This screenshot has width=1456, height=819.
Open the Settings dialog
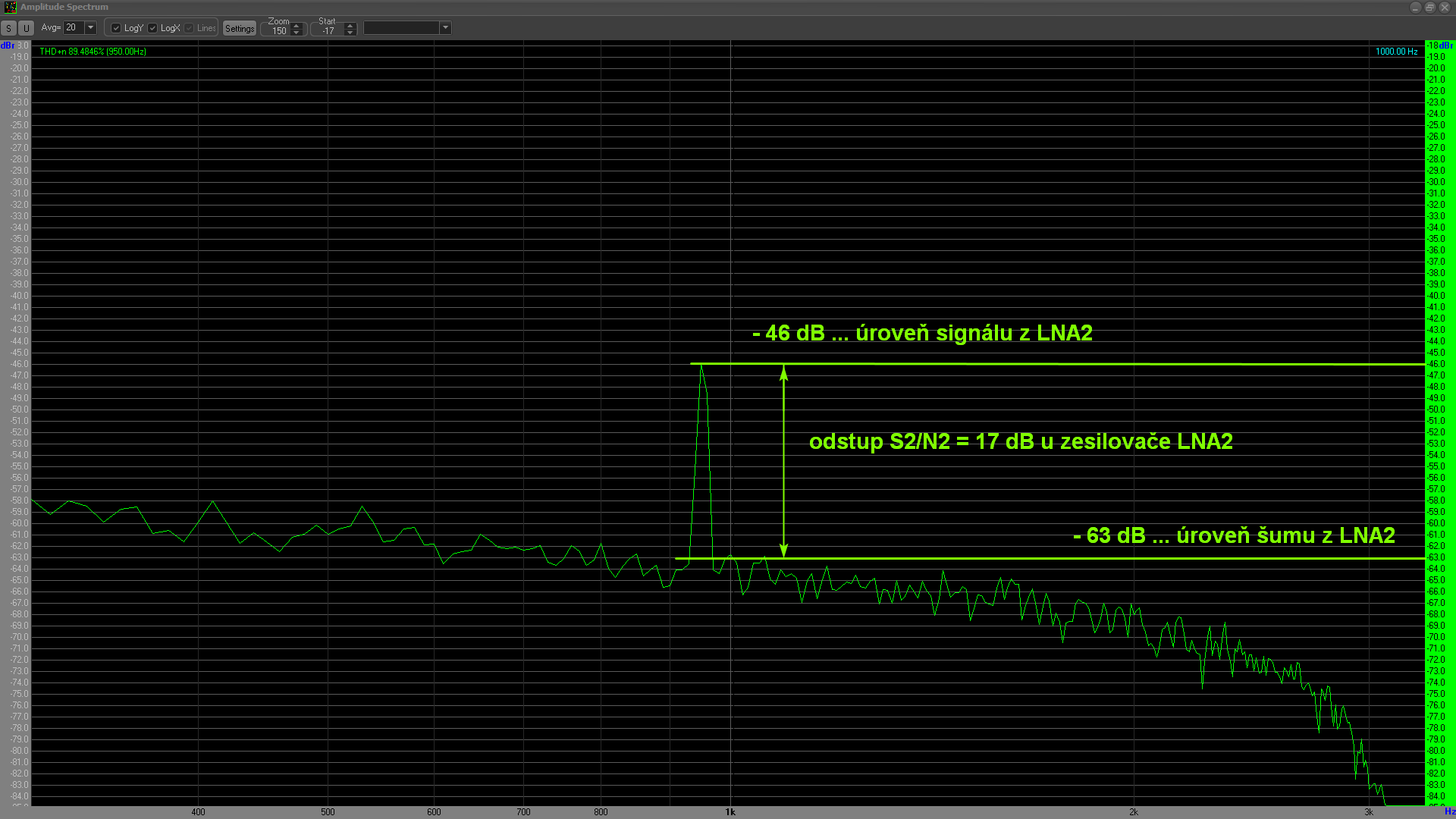pyautogui.click(x=240, y=28)
